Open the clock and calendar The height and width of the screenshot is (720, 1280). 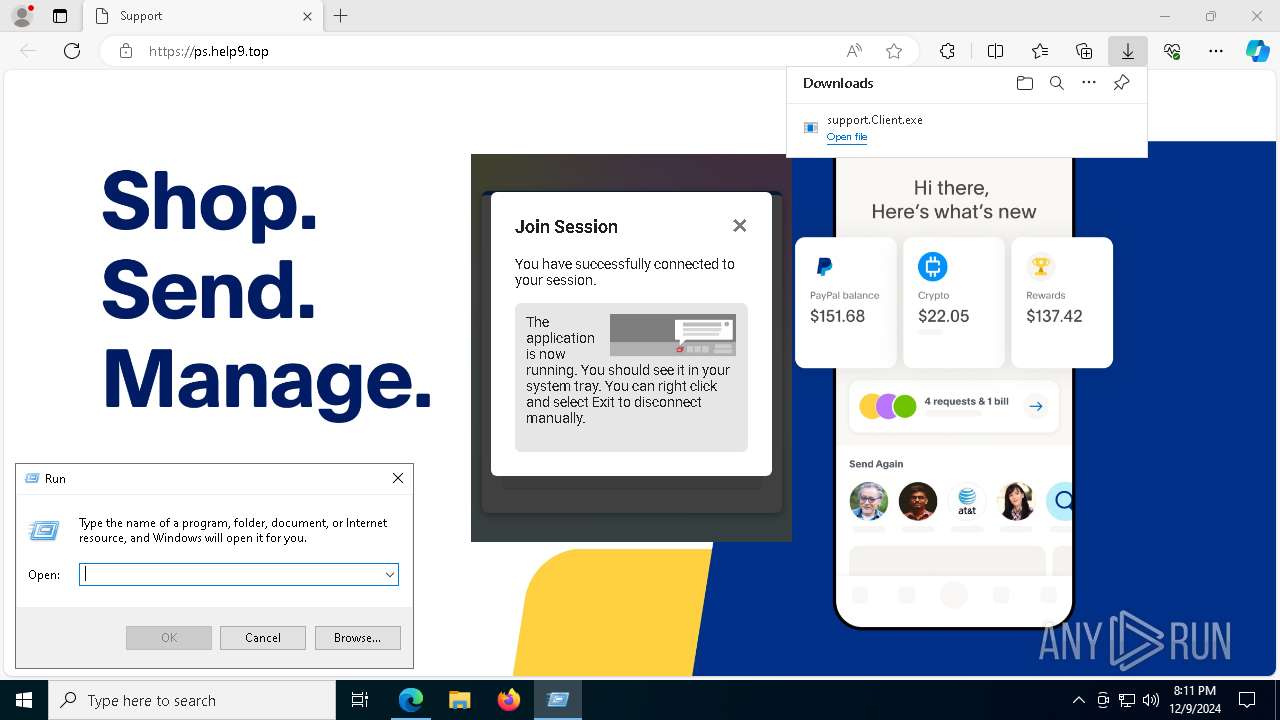click(x=1195, y=700)
